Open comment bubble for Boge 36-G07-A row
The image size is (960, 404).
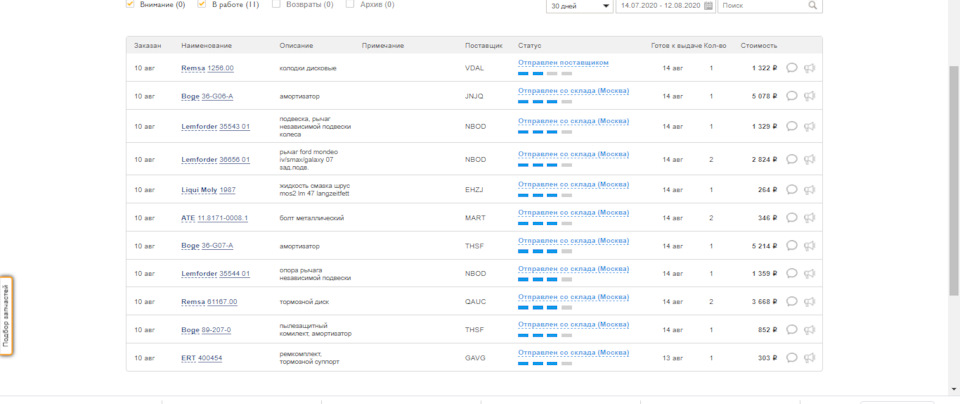(x=791, y=245)
